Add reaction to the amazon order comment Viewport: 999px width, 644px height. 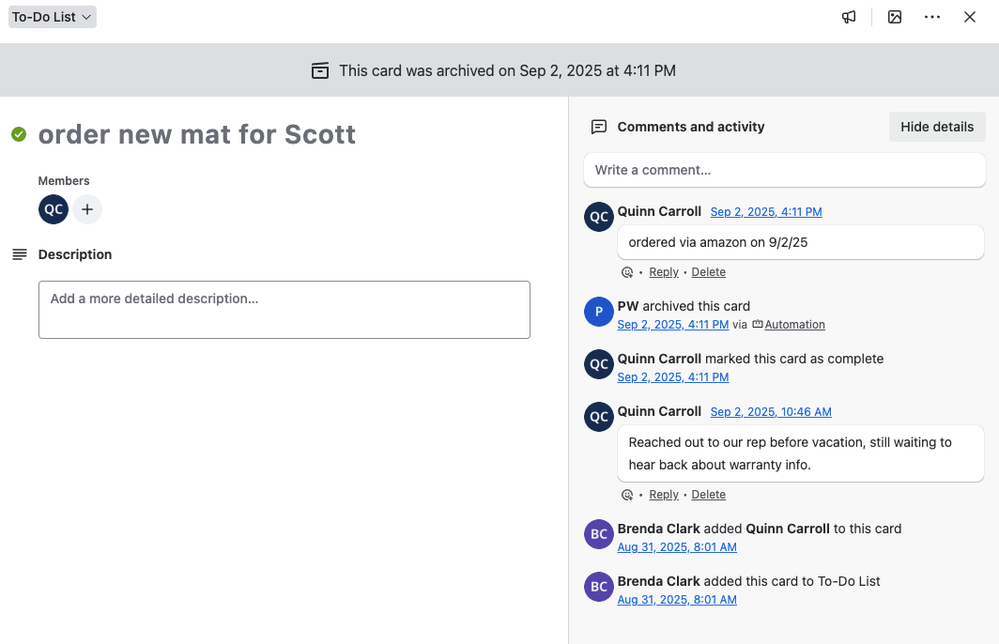[627, 272]
